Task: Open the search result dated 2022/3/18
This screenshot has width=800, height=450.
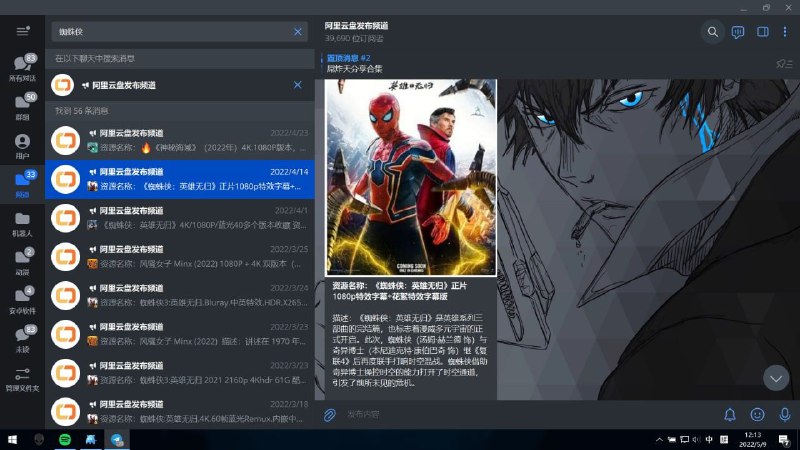Action: pos(180,411)
